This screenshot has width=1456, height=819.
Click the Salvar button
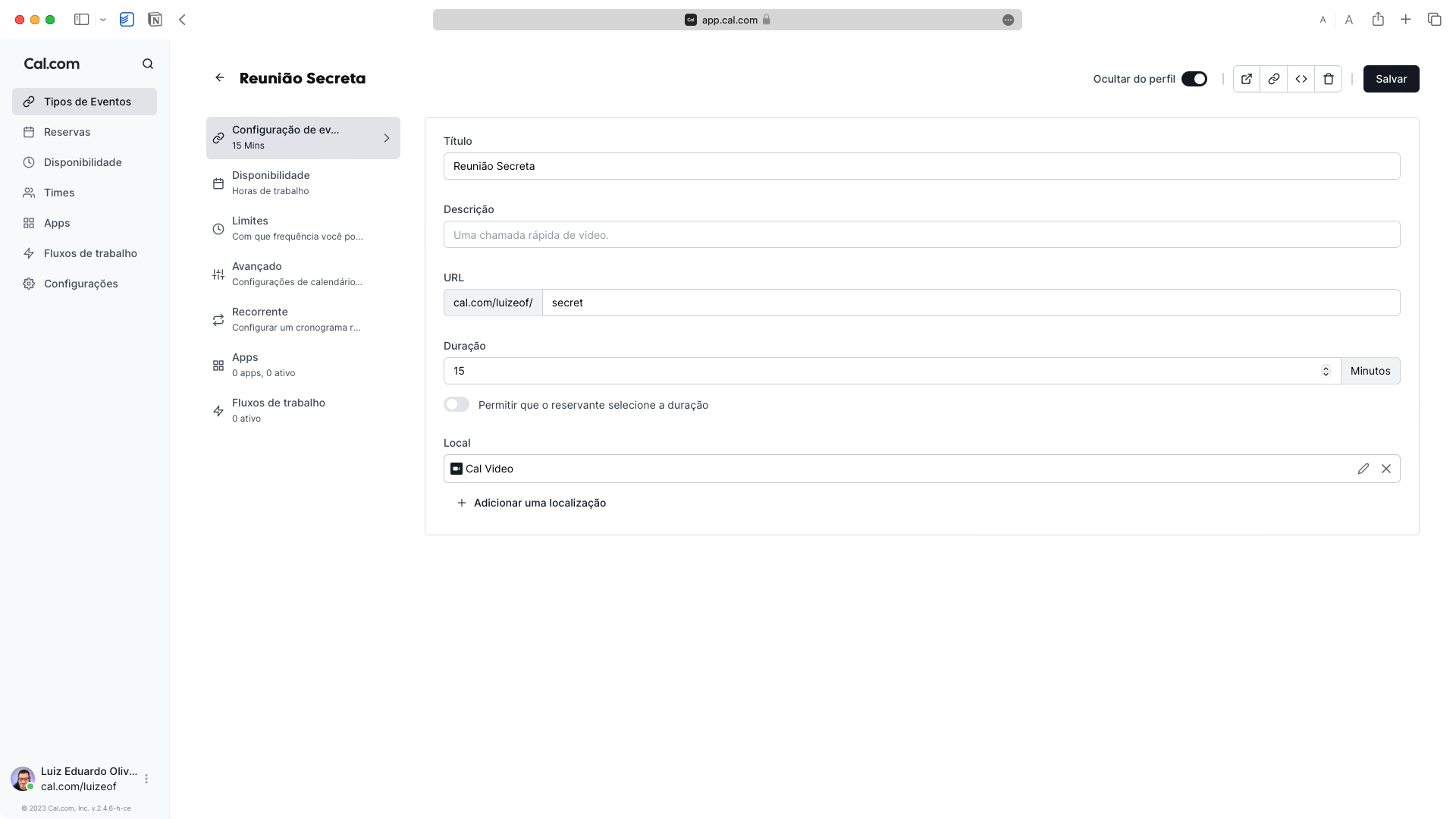(1390, 78)
